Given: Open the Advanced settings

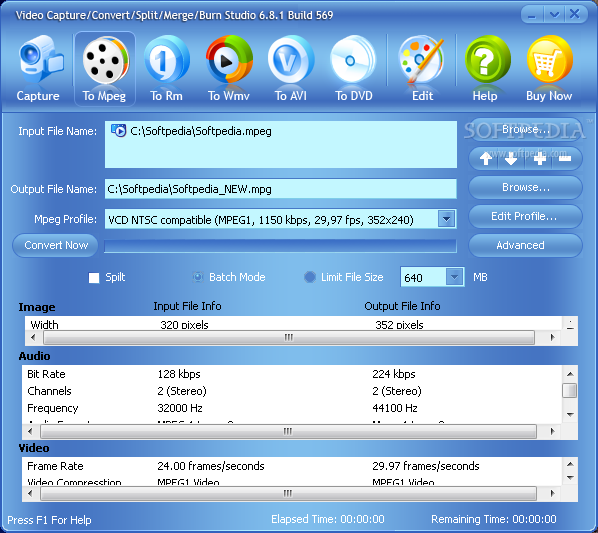Looking at the screenshot, I should [x=525, y=245].
